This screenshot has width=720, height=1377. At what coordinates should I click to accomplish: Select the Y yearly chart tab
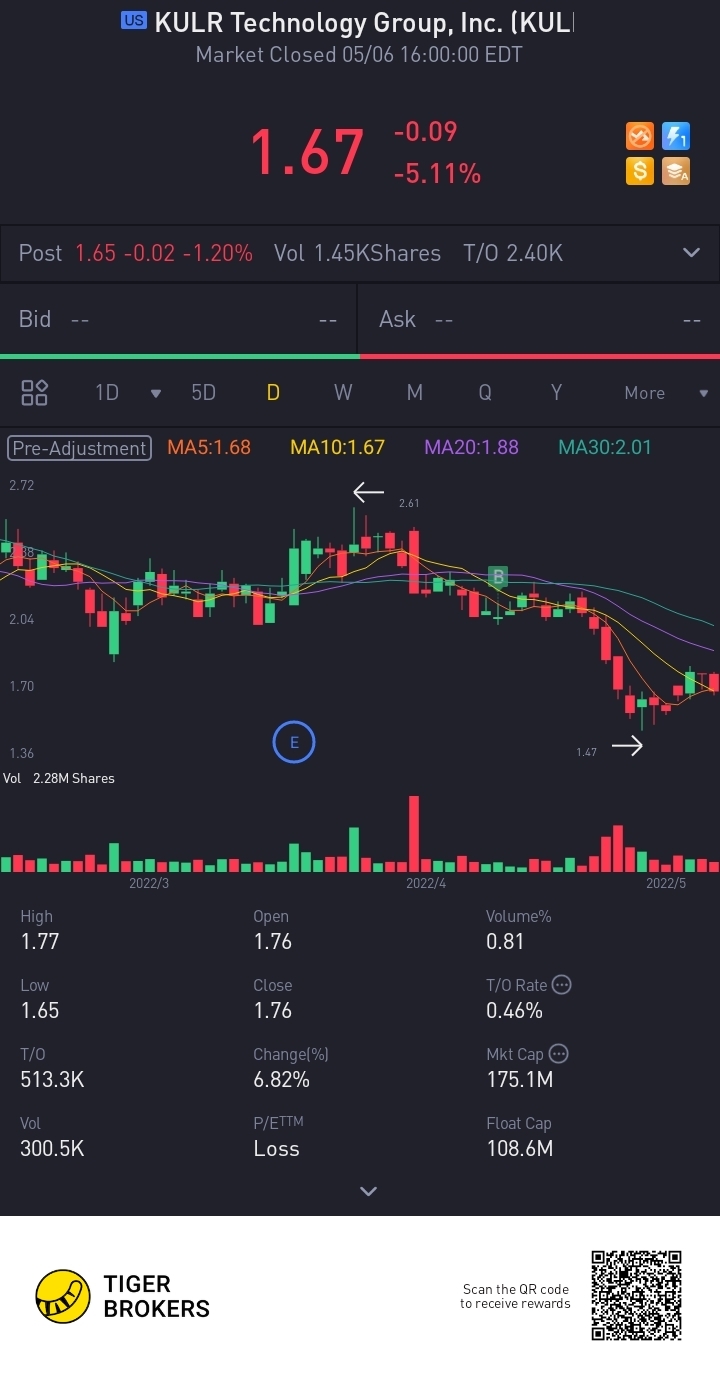coord(556,393)
